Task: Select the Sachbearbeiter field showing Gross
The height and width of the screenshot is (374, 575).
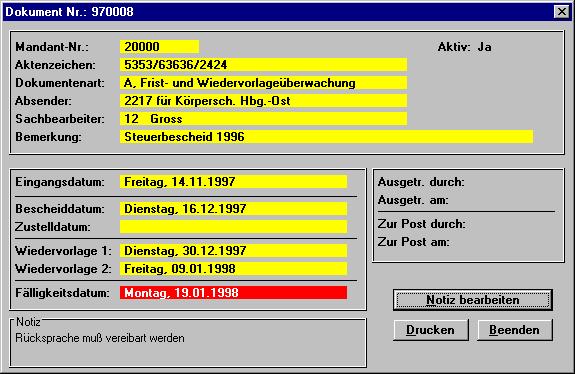Action: (263, 118)
